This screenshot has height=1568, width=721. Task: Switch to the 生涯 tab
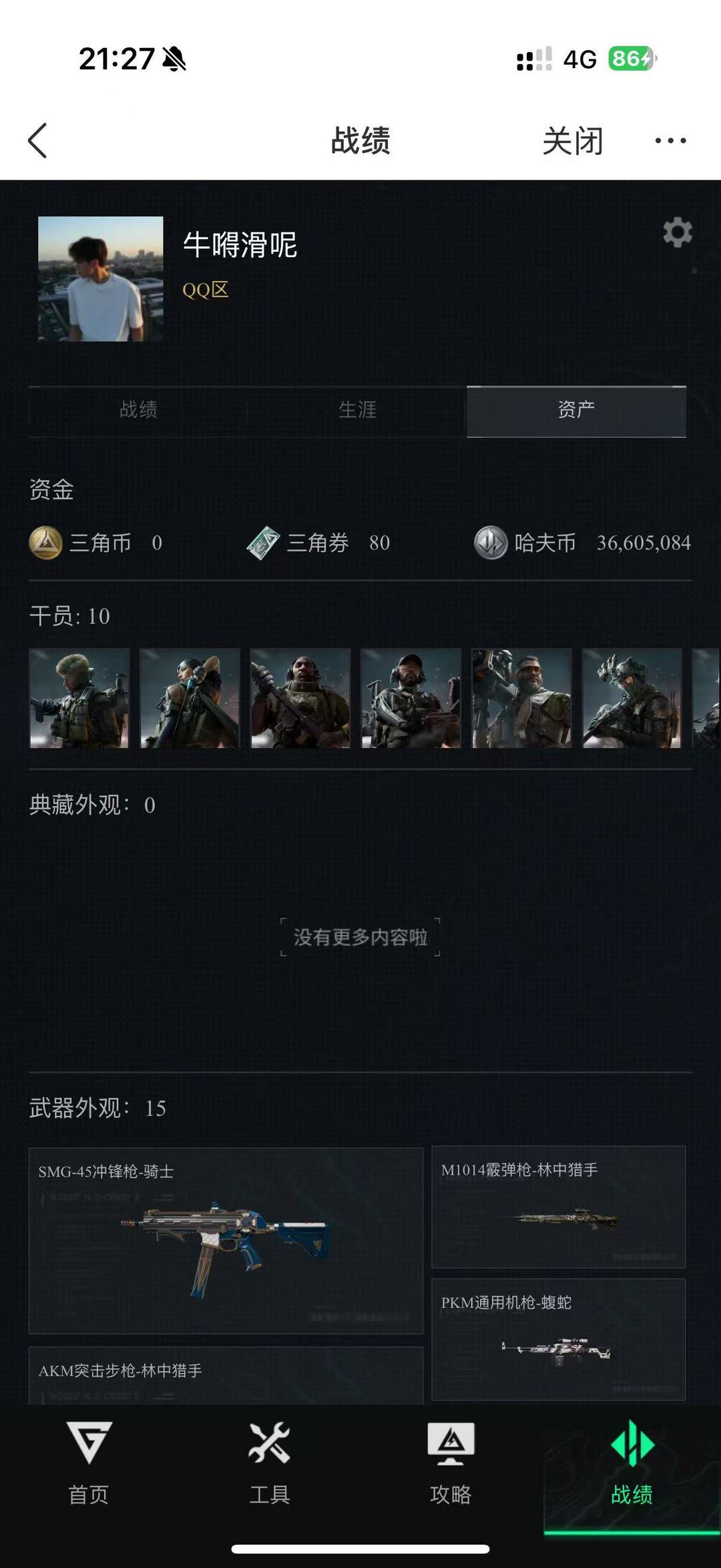point(357,410)
